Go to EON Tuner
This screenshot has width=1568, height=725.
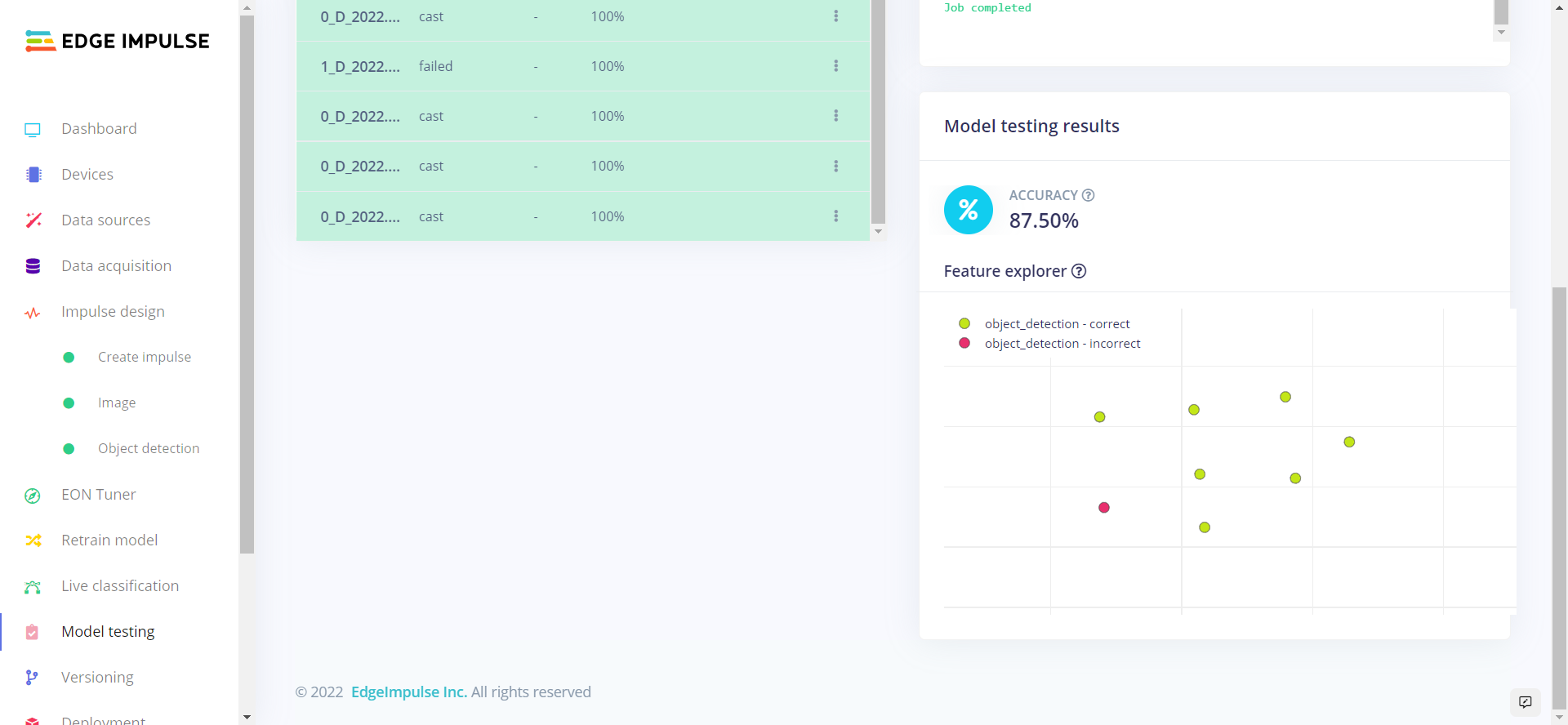[x=99, y=495]
